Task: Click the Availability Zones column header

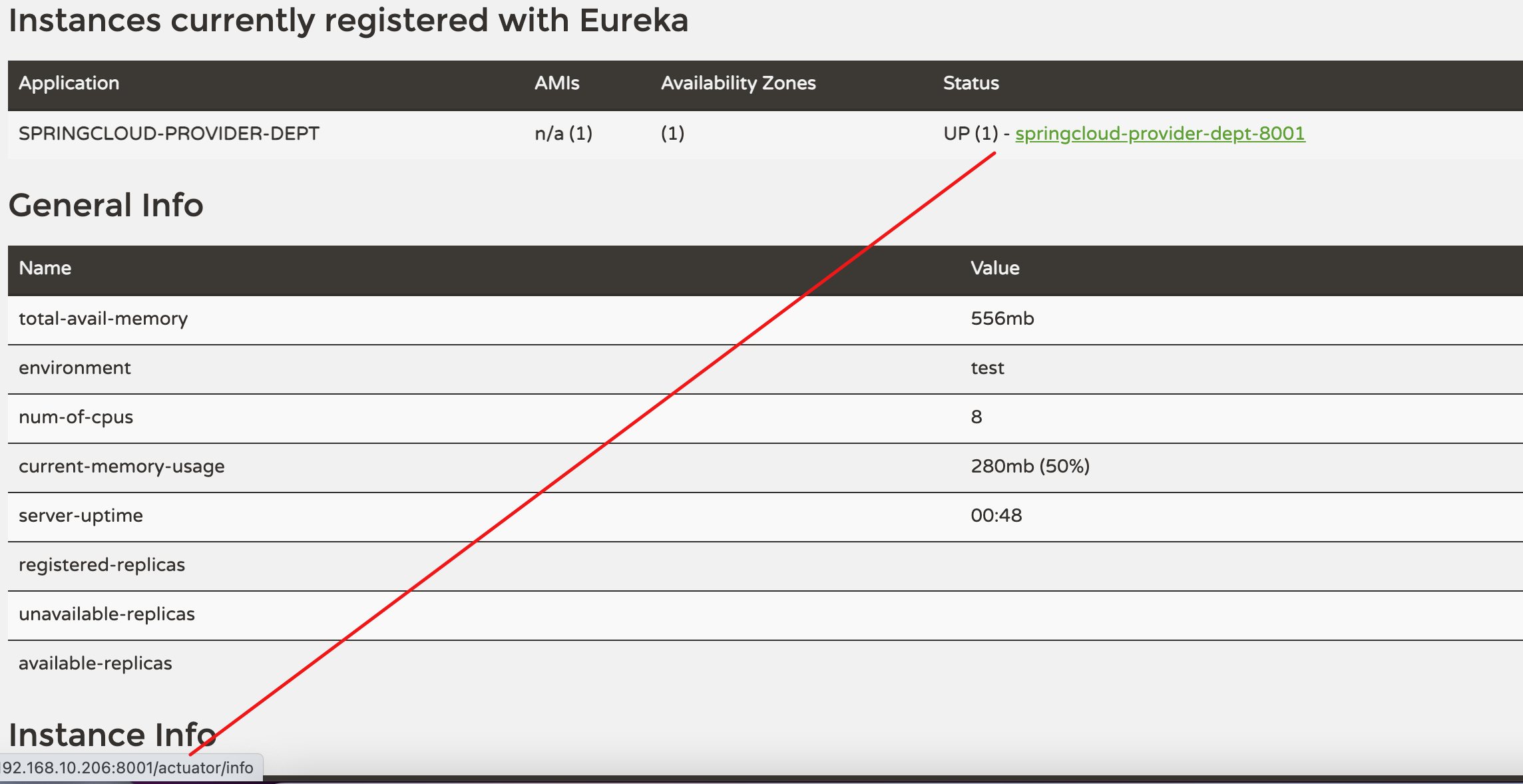Action: (738, 83)
